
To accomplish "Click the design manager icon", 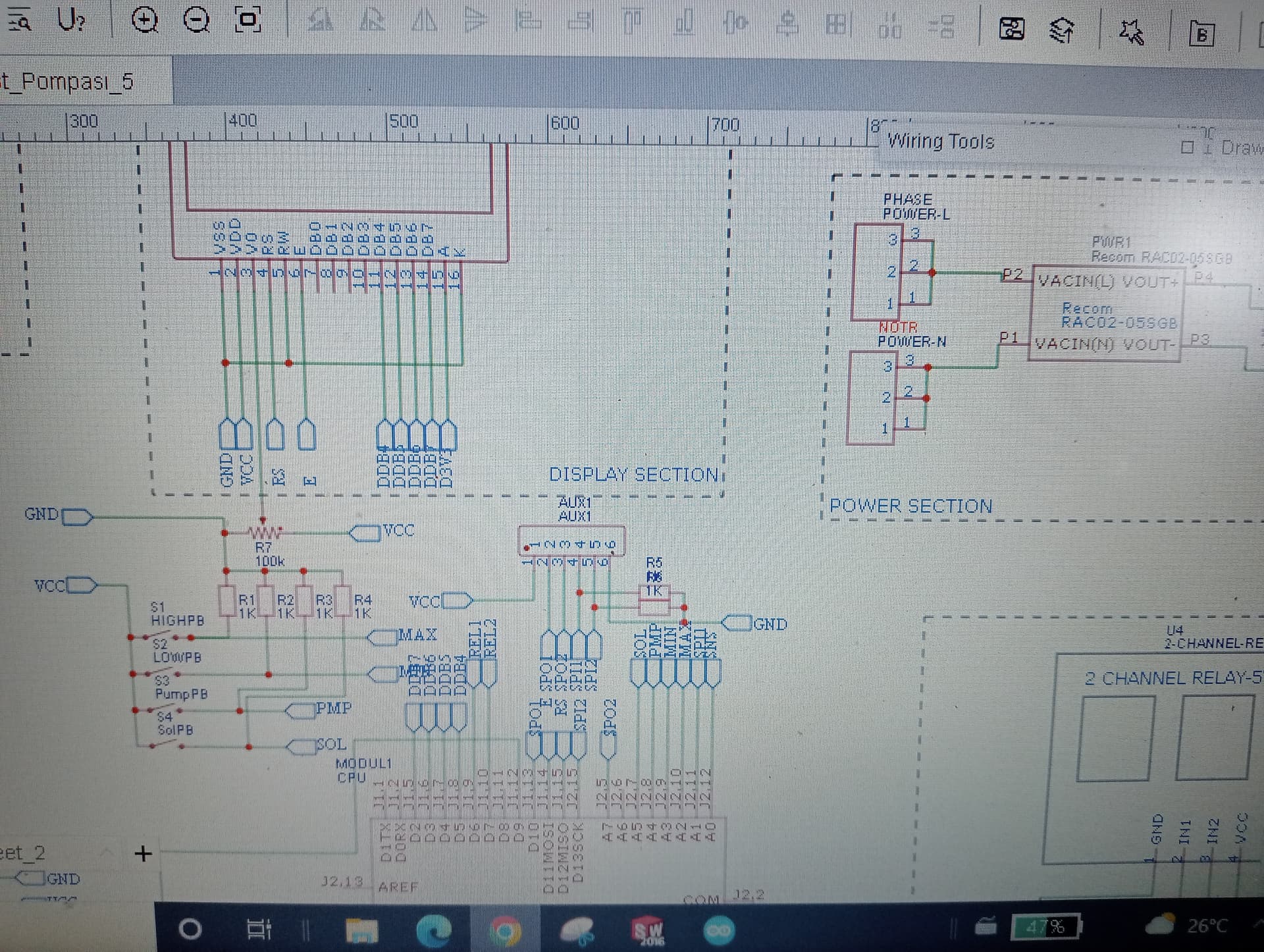I will click(1012, 29).
